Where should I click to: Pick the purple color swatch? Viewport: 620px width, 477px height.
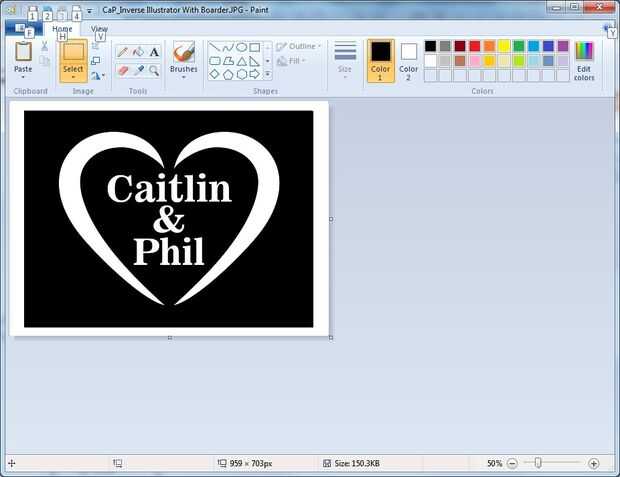(563, 46)
